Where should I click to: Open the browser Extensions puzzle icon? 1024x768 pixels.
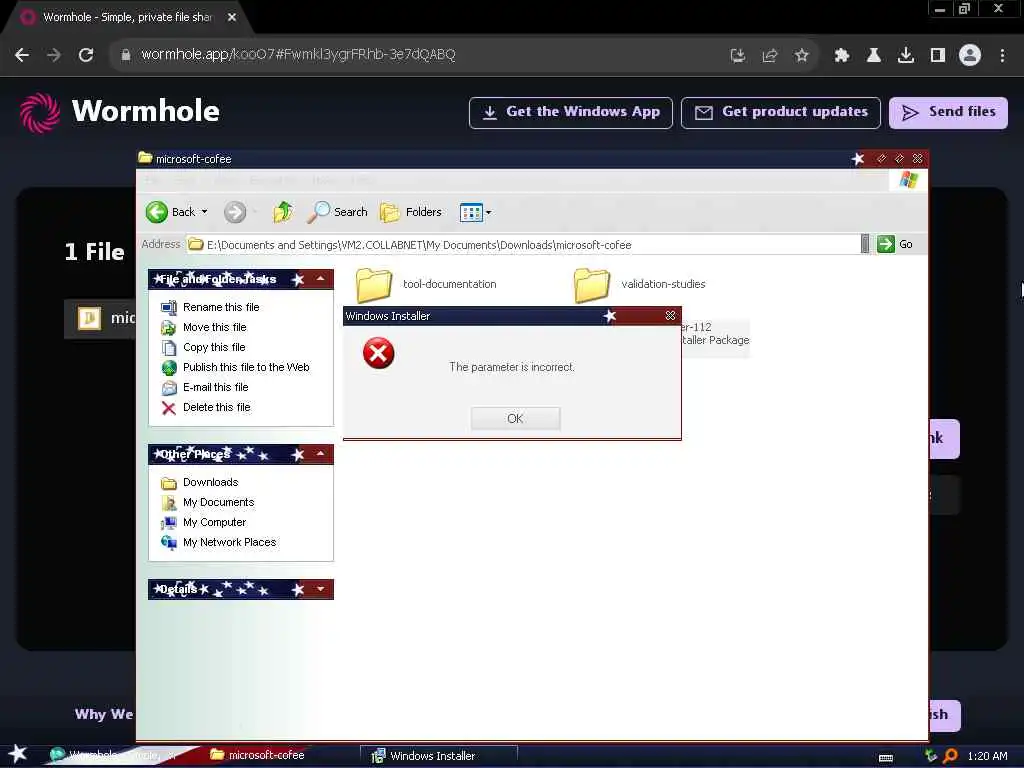pyautogui.click(x=842, y=56)
